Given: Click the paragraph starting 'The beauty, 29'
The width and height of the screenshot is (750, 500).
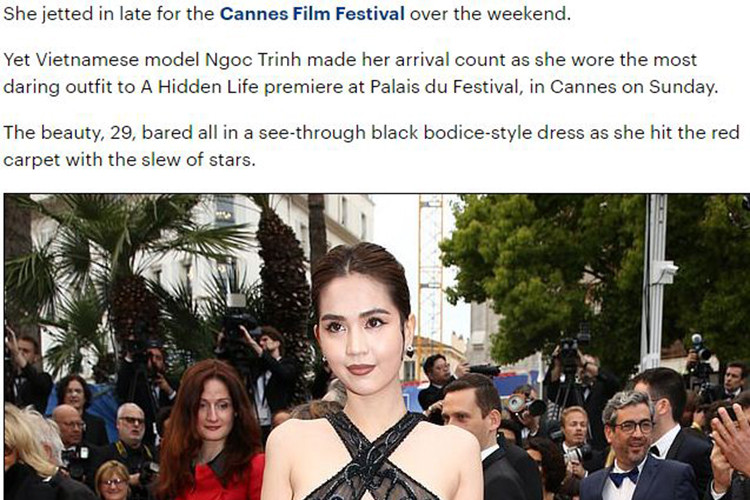Looking at the screenshot, I should tap(371, 146).
